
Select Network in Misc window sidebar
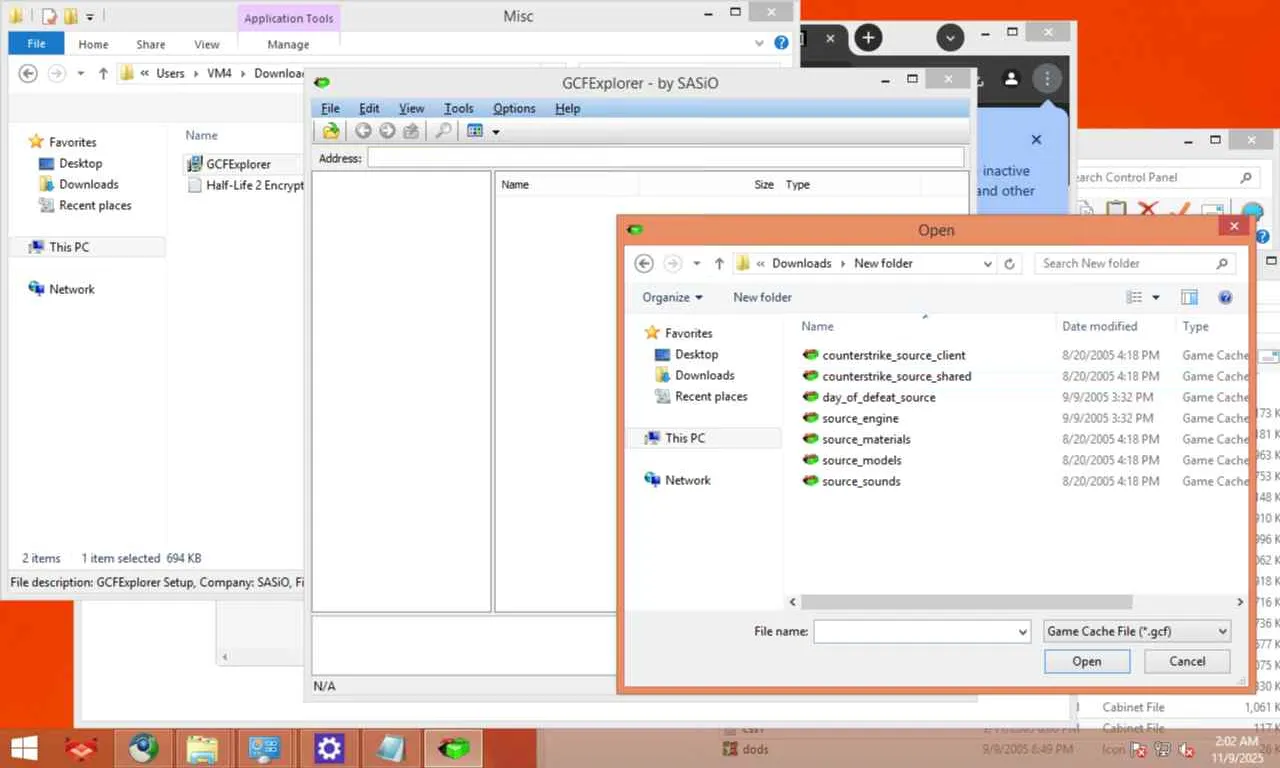click(72, 289)
